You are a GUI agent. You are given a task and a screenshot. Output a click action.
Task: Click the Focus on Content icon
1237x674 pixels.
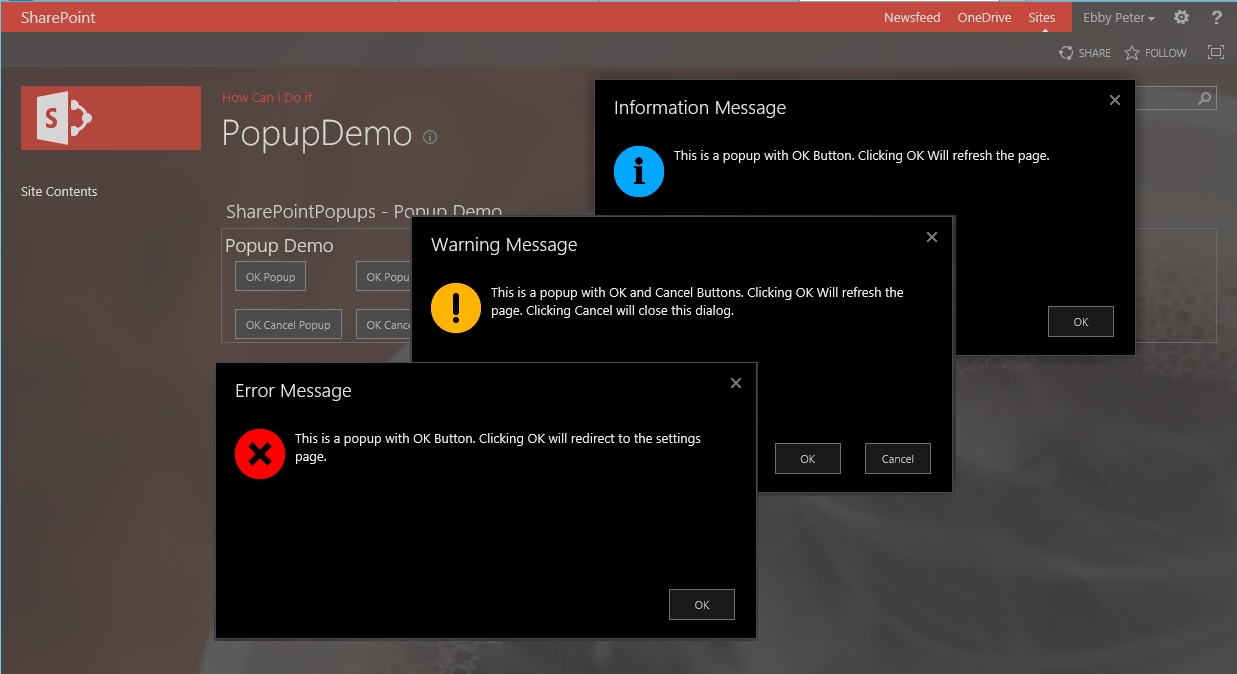coord(1215,51)
